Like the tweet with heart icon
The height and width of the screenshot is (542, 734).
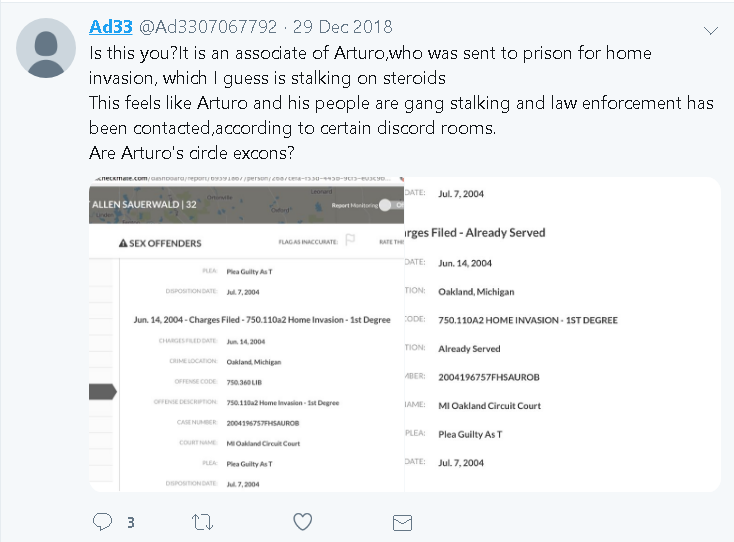[x=302, y=521]
